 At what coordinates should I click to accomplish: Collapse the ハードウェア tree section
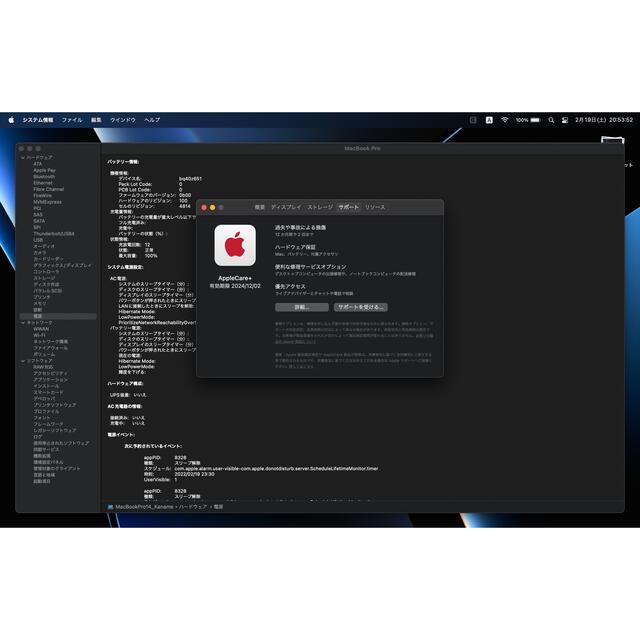tap(23, 158)
